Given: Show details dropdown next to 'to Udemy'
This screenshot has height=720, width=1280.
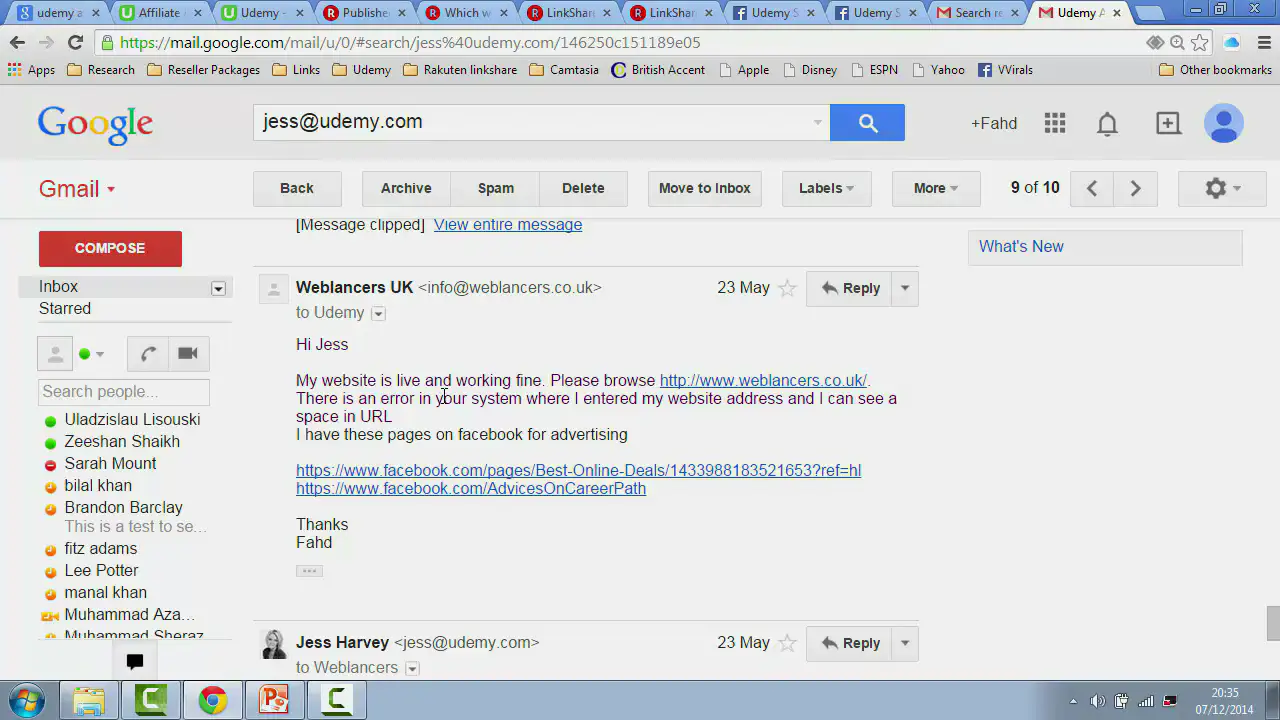Looking at the screenshot, I should tap(378, 314).
